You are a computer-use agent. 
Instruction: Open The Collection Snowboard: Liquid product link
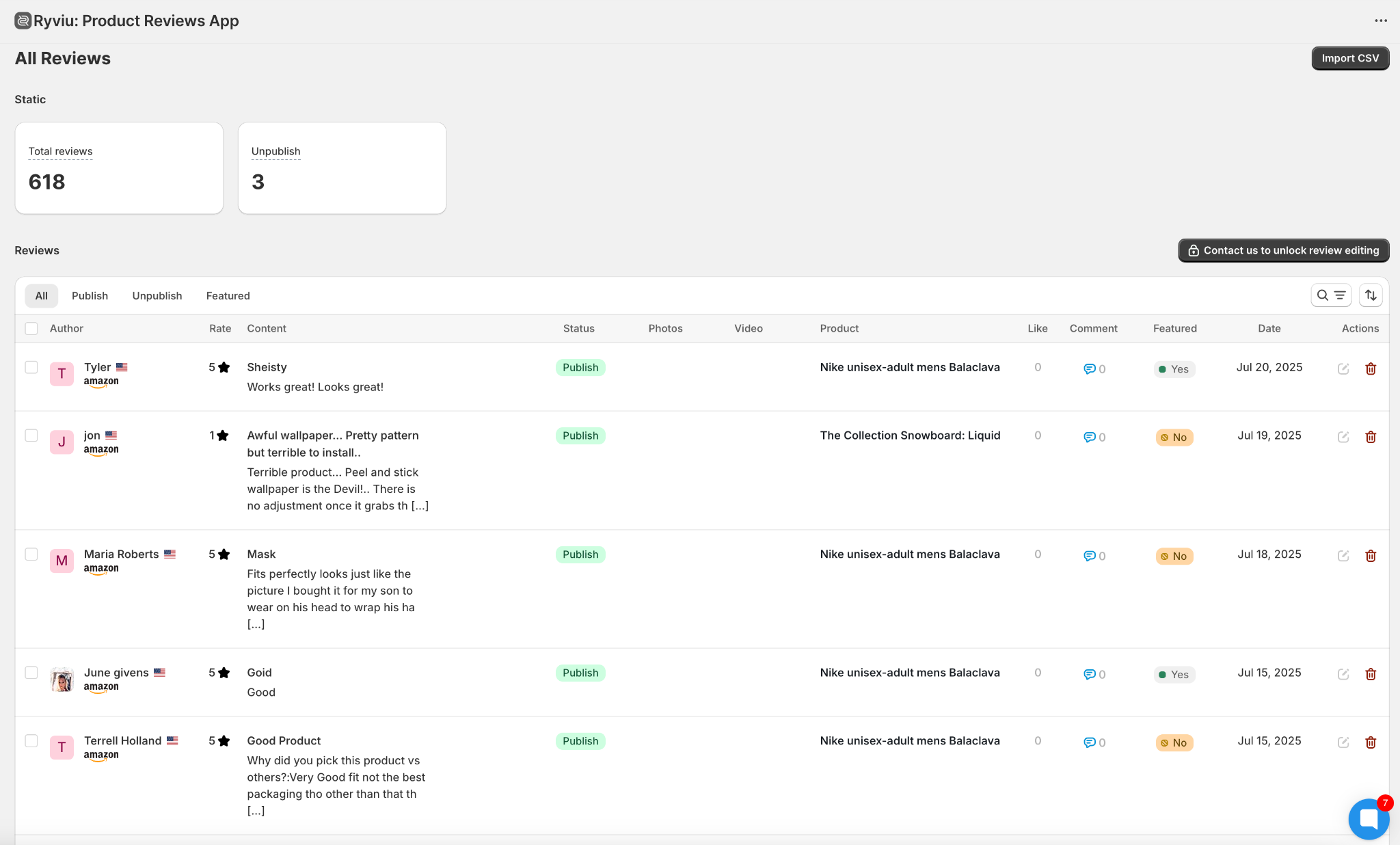coord(910,435)
